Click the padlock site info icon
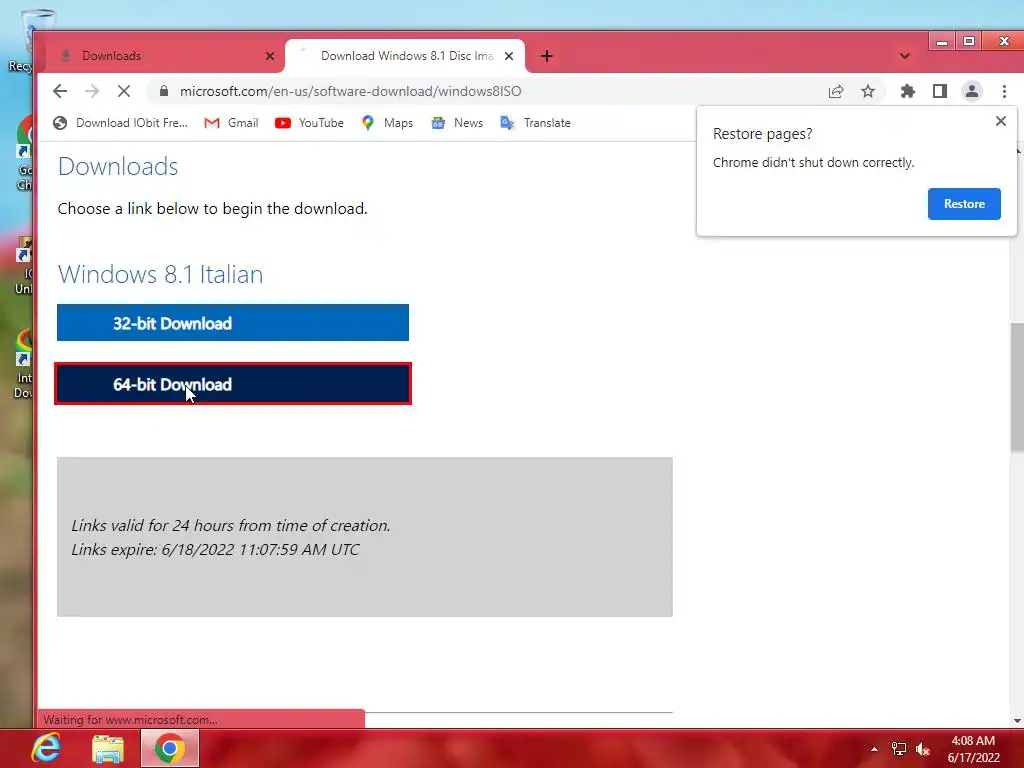Screen dimensions: 1024x768 pos(164,91)
